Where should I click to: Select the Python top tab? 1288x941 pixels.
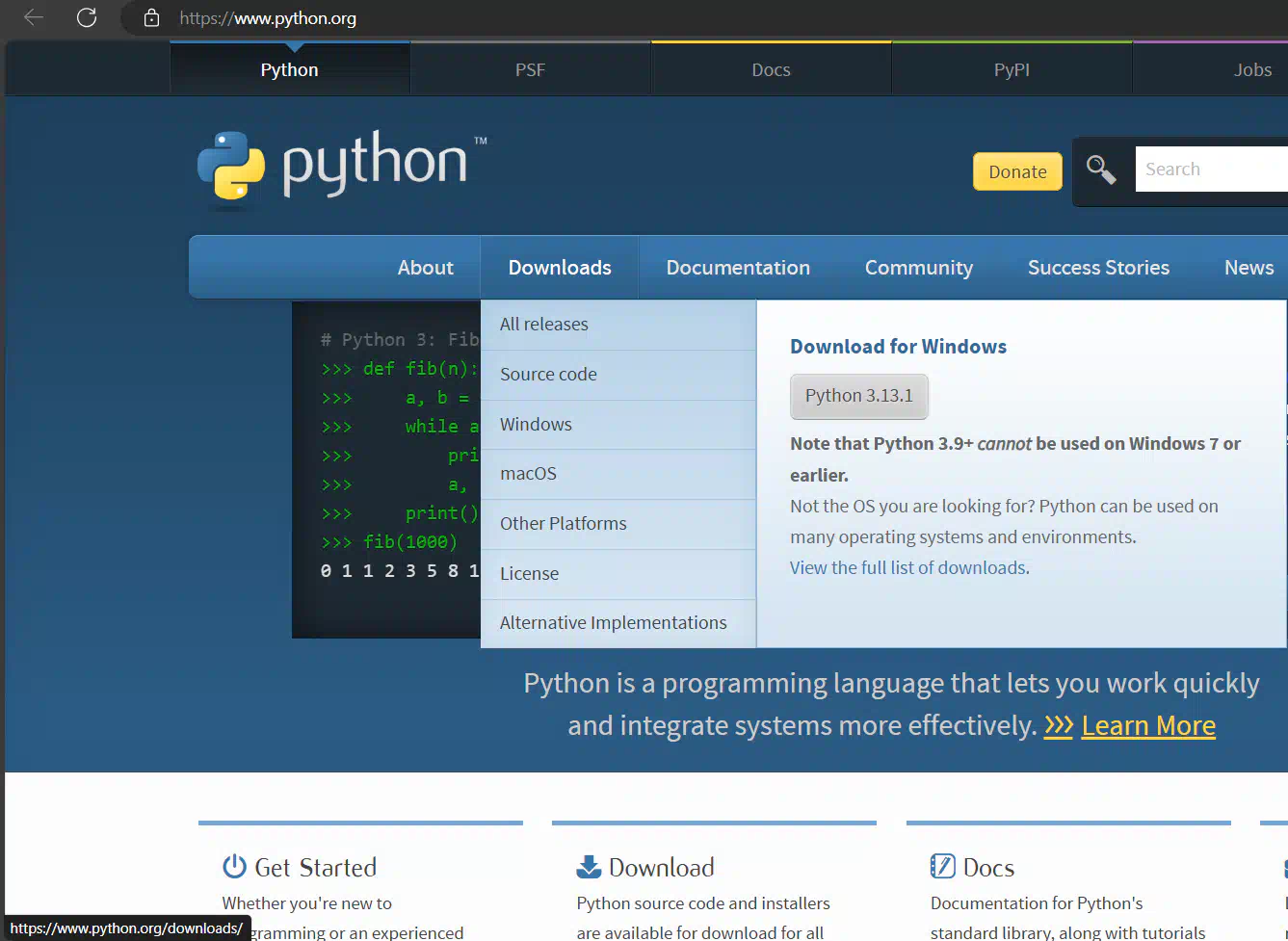(x=290, y=69)
